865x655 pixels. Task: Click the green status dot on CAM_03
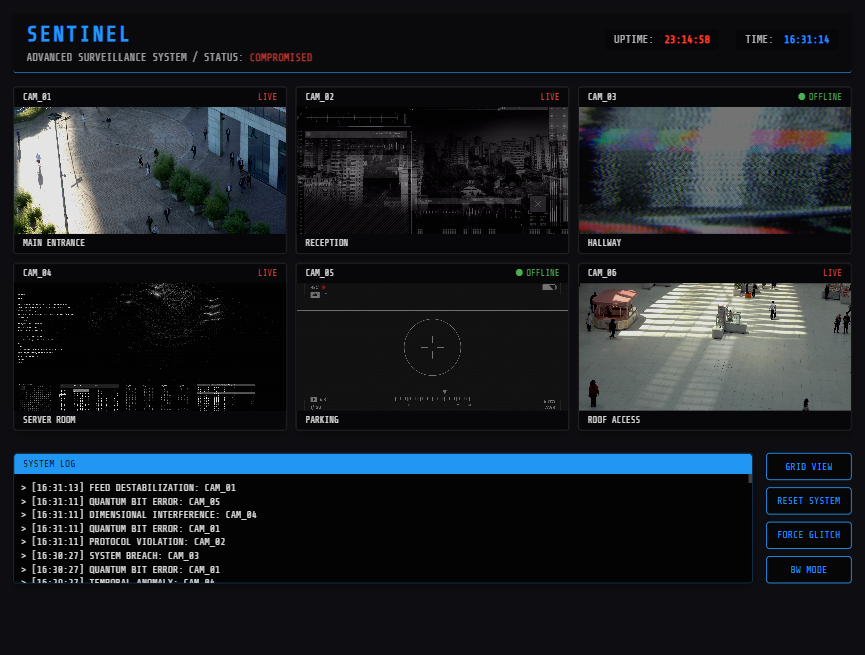tap(802, 97)
